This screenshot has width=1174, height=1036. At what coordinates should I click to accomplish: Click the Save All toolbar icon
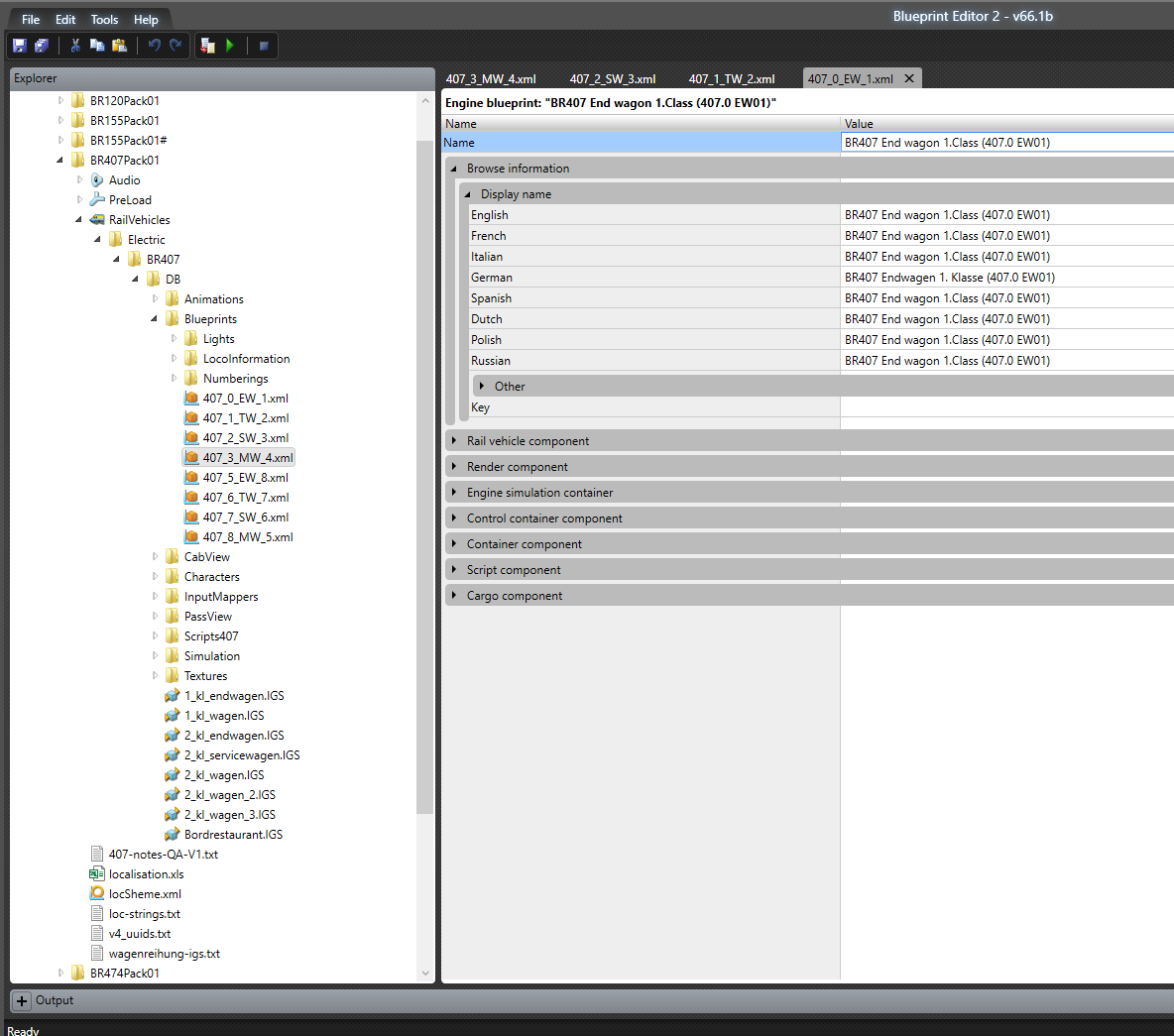click(x=42, y=46)
